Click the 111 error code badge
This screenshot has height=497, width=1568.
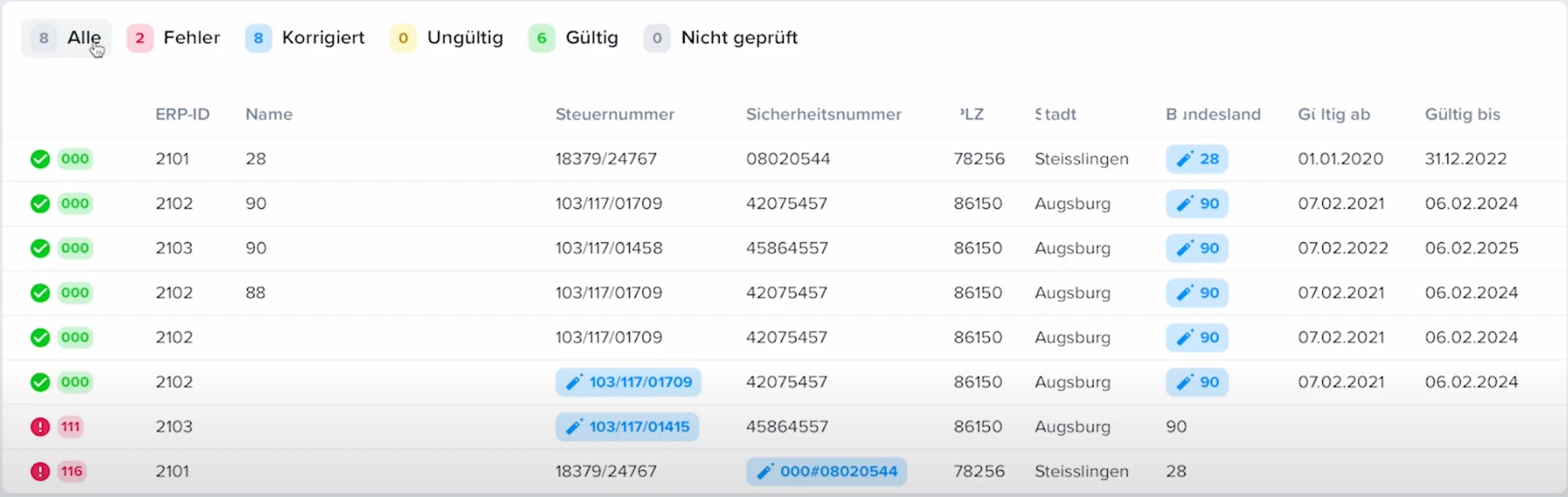[x=71, y=427]
